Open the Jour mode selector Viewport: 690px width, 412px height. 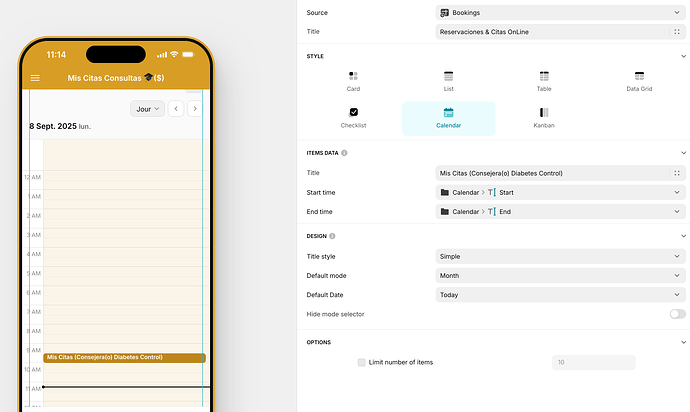pyautogui.click(x=147, y=109)
